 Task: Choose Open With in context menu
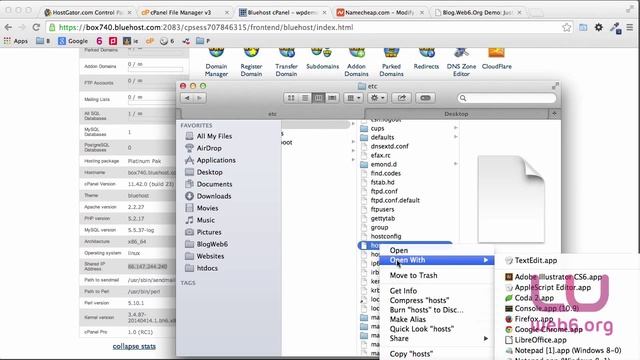(437, 260)
